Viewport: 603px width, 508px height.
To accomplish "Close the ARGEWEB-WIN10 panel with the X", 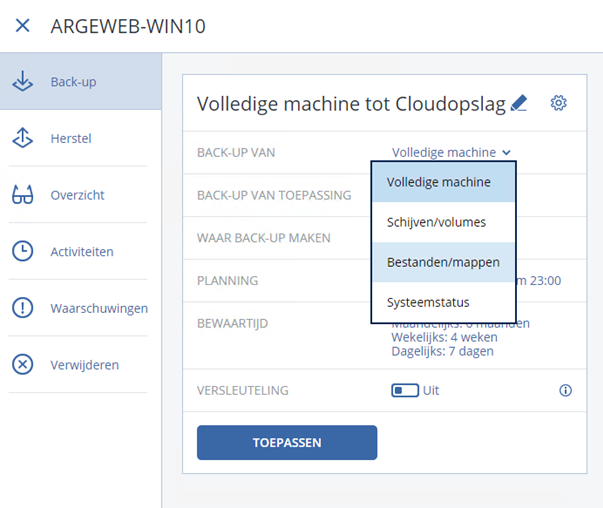I will [22, 26].
